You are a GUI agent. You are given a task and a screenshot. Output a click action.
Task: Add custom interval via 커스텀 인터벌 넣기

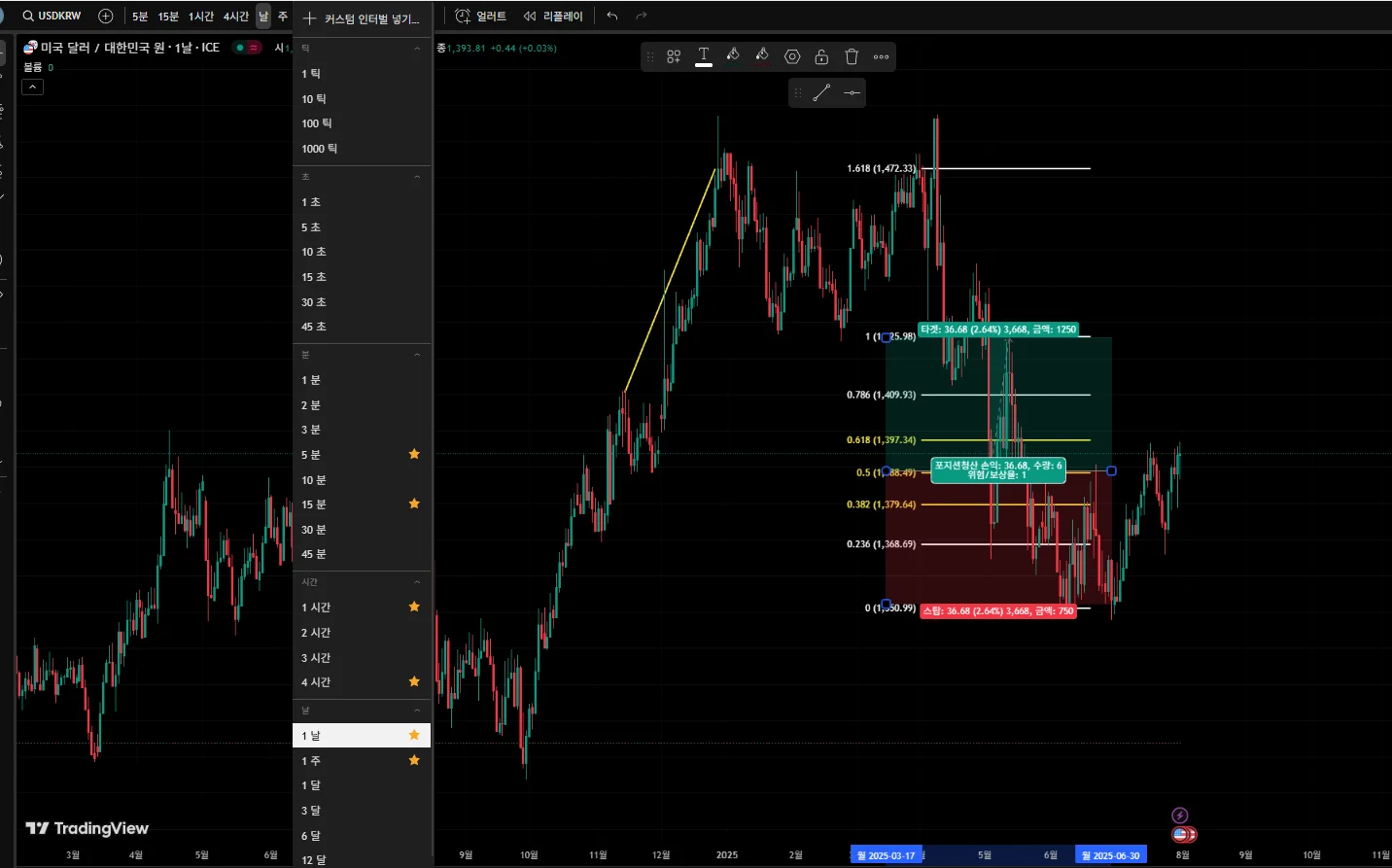[x=362, y=18]
